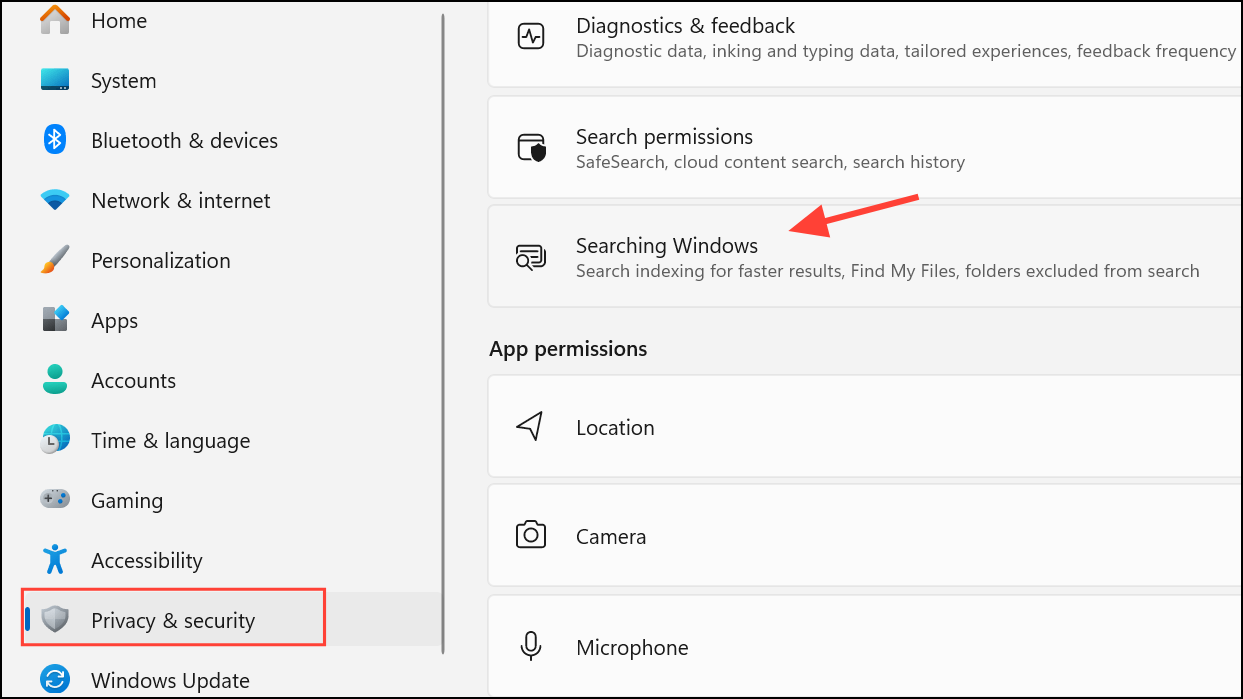Open Network & internet via its Wi-Fi icon
The width and height of the screenshot is (1243, 699).
(x=54, y=200)
